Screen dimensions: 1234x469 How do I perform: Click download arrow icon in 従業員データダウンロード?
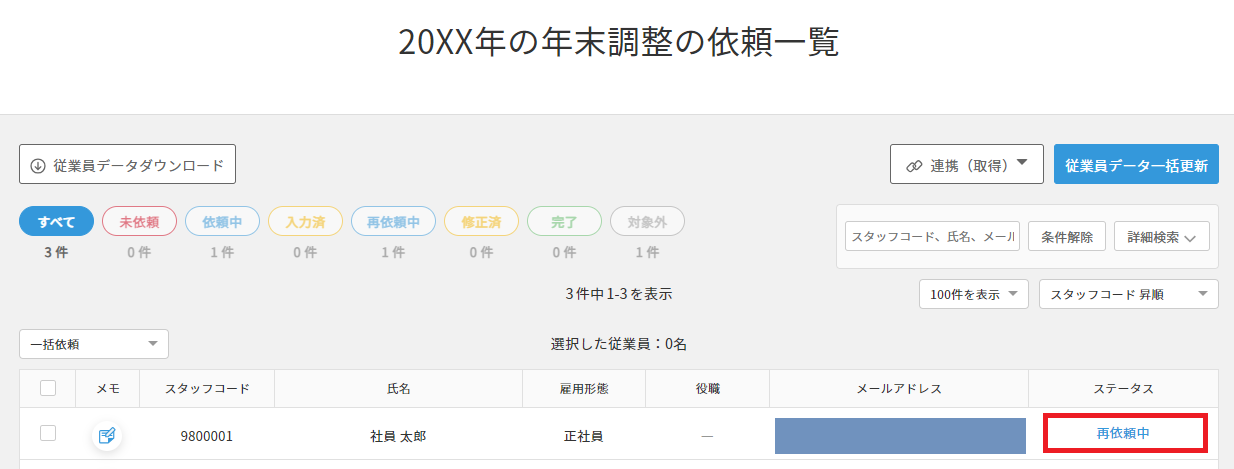[38, 165]
